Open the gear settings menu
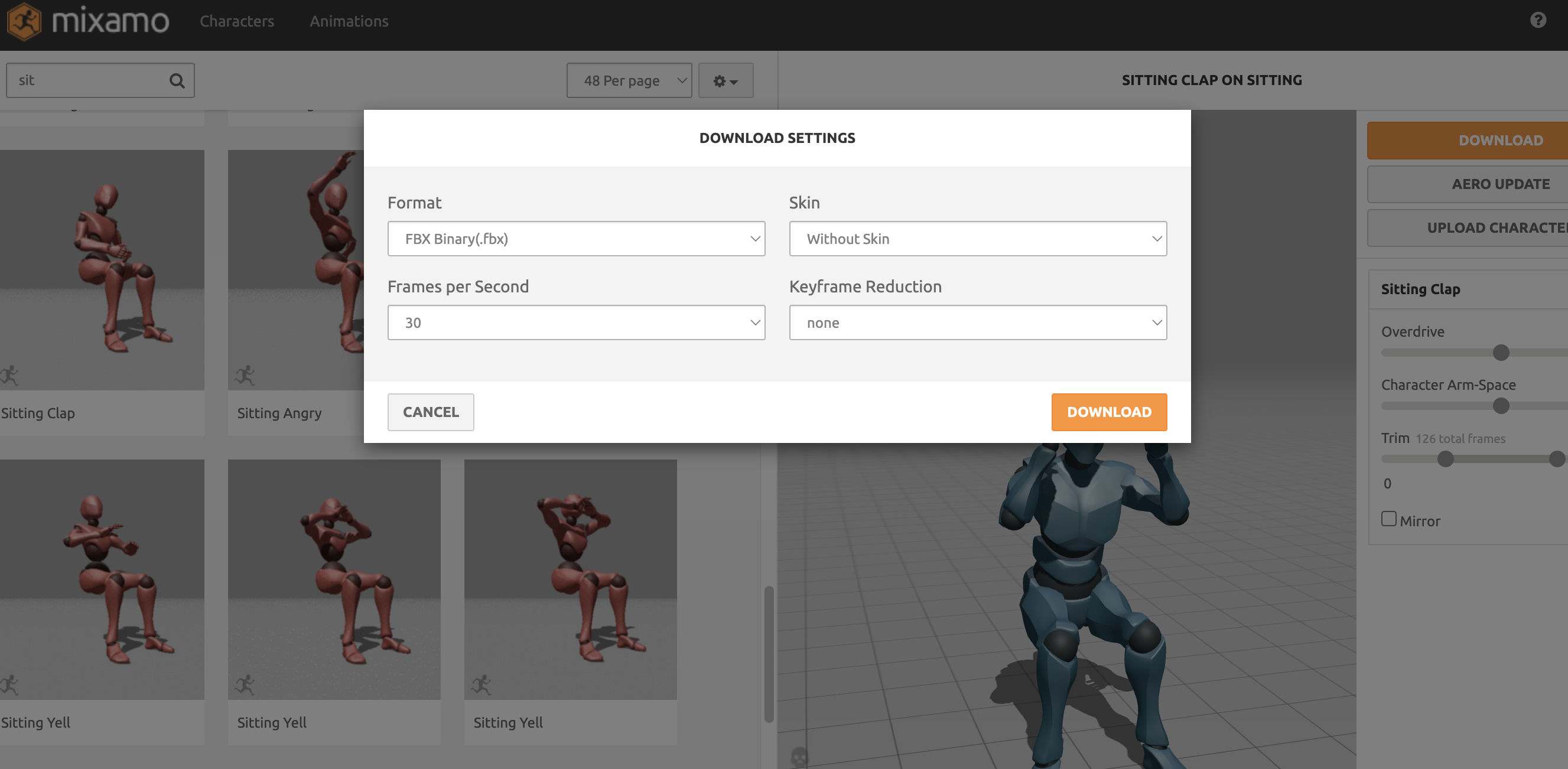This screenshot has height=769, width=1568. (x=725, y=80)
